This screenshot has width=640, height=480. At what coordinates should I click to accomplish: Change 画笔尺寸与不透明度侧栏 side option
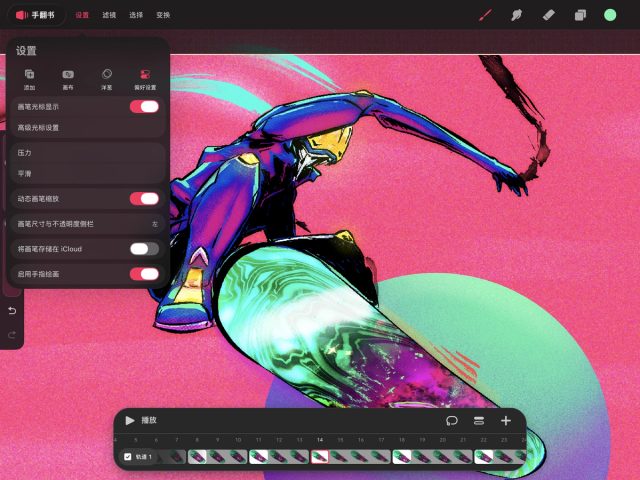[x=88, y=224]
